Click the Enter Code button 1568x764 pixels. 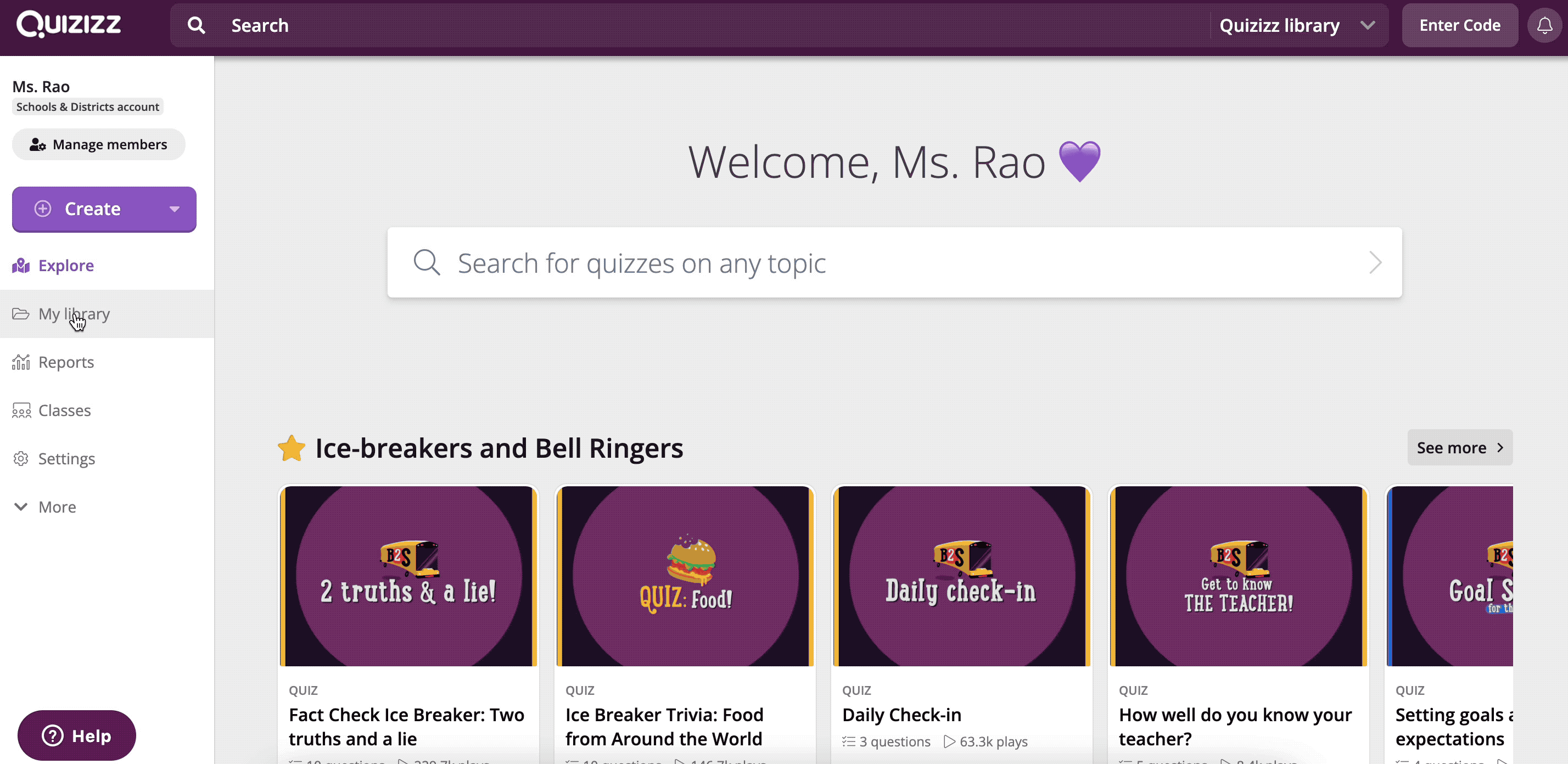[x=1459, y=25]
